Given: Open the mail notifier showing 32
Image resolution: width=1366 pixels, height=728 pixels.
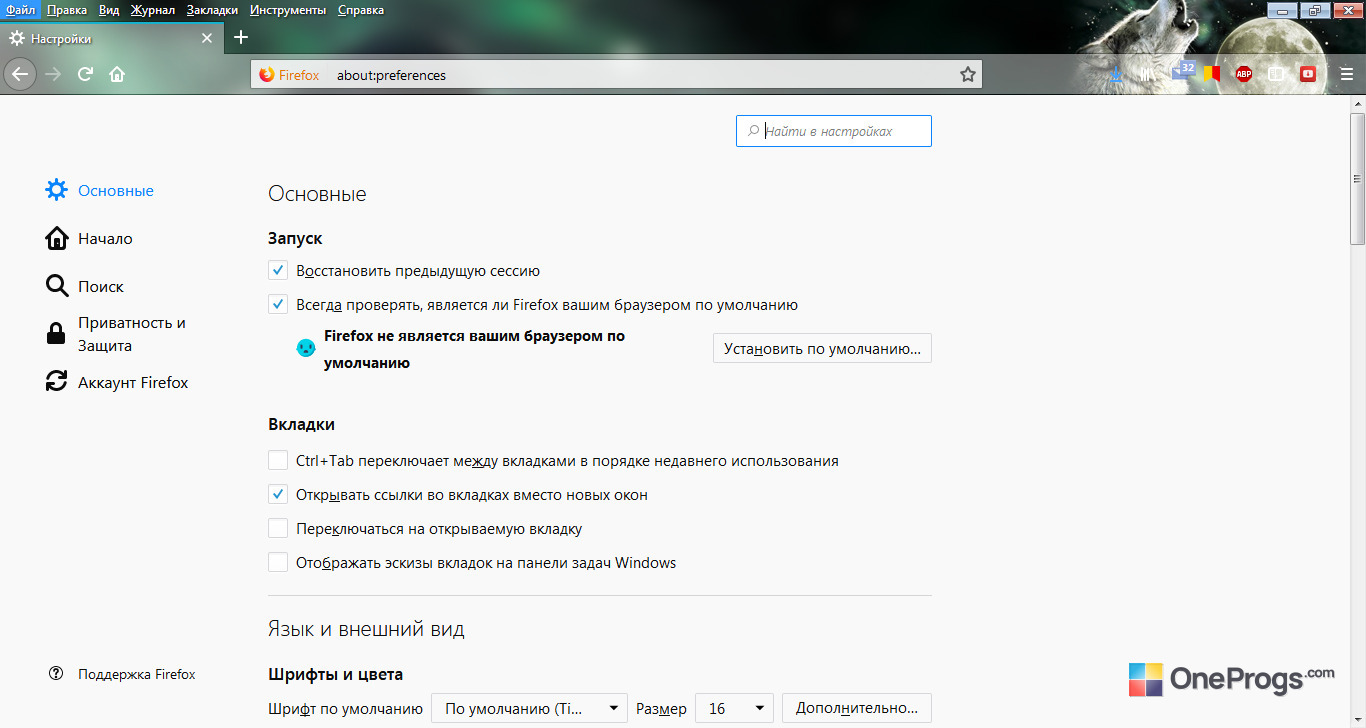Looking at the screenshot, I should [1183, 71].
